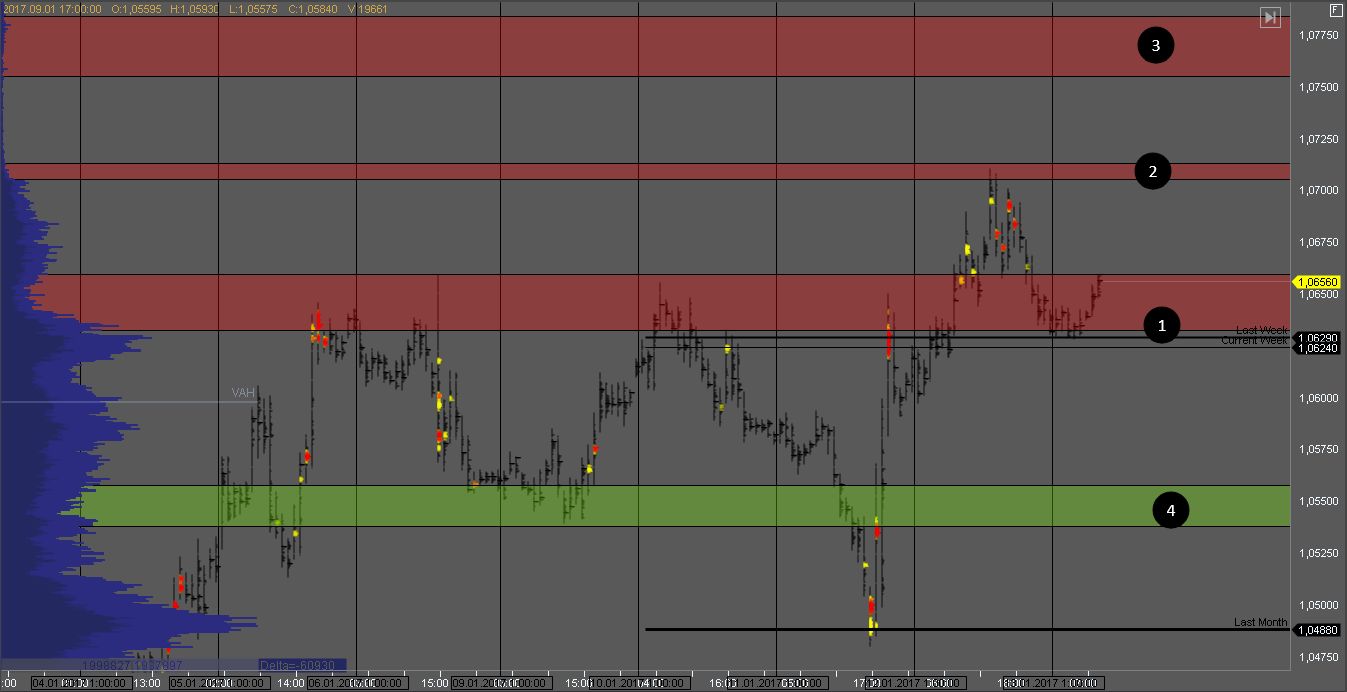This screenshot has height=692, width=1347.
Task: Select the black circle marker numbered 3
Action: (1156, 45)
